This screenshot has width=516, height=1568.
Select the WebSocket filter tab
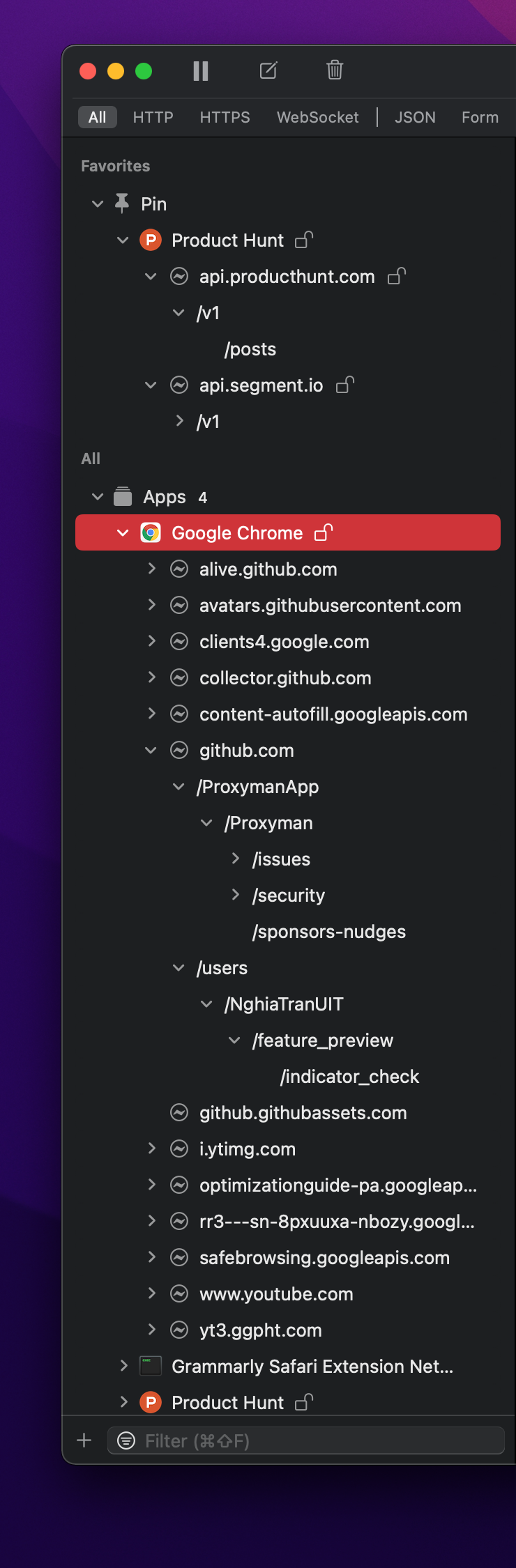pos(317,116)
